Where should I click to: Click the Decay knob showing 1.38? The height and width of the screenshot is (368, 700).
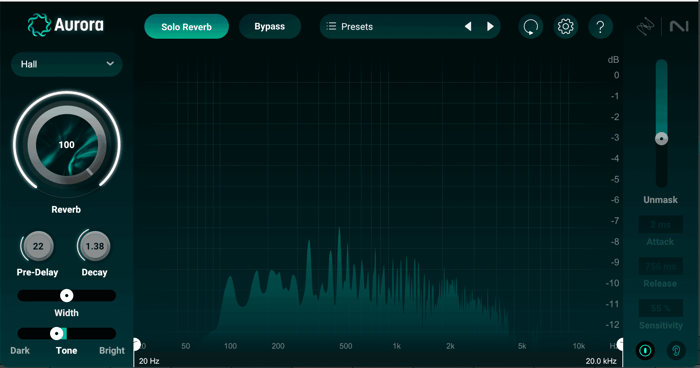click(x=95, y=246)
